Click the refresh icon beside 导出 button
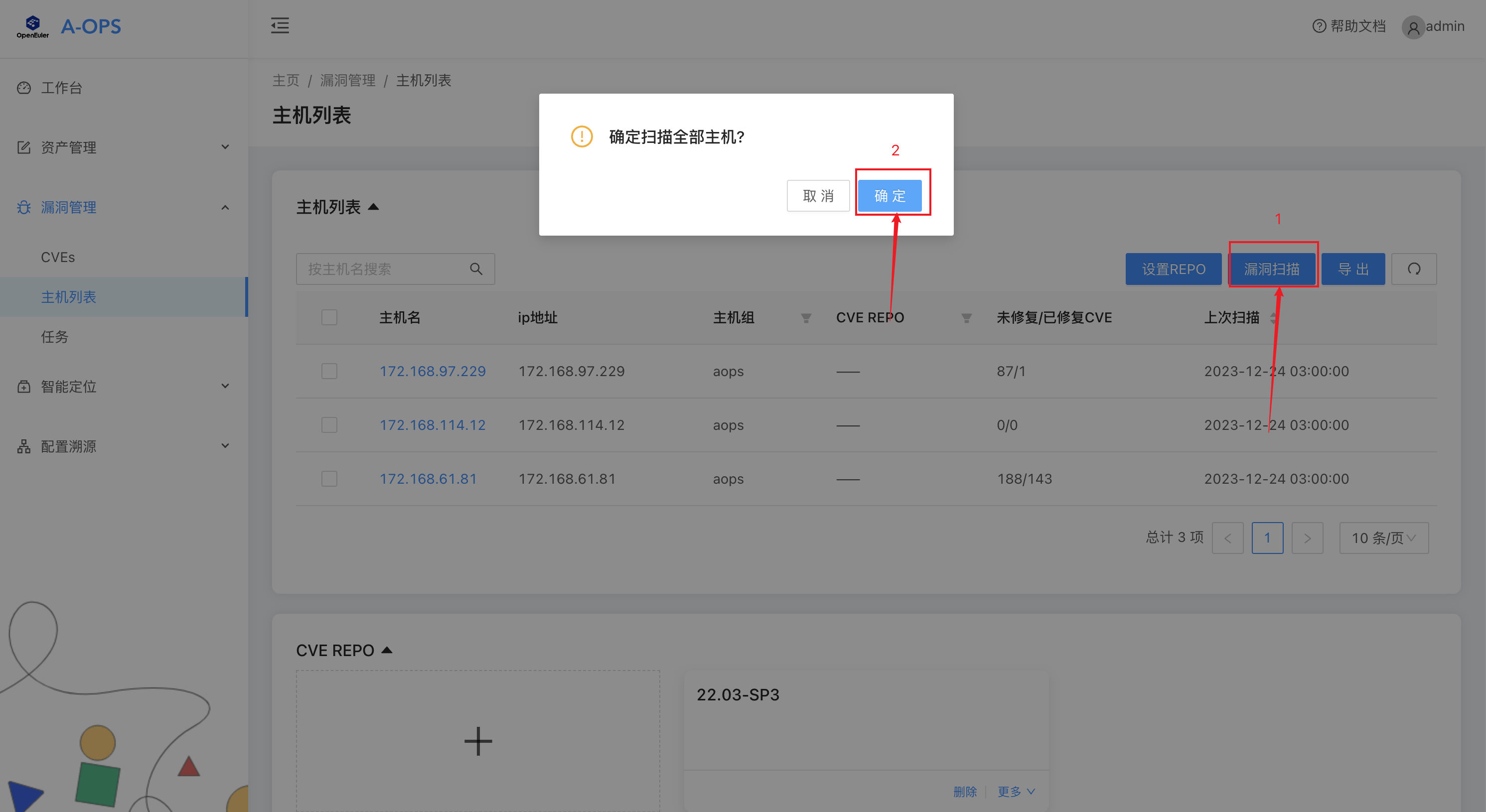Viewport: 1486px width, 812px height. point(1414,268)
